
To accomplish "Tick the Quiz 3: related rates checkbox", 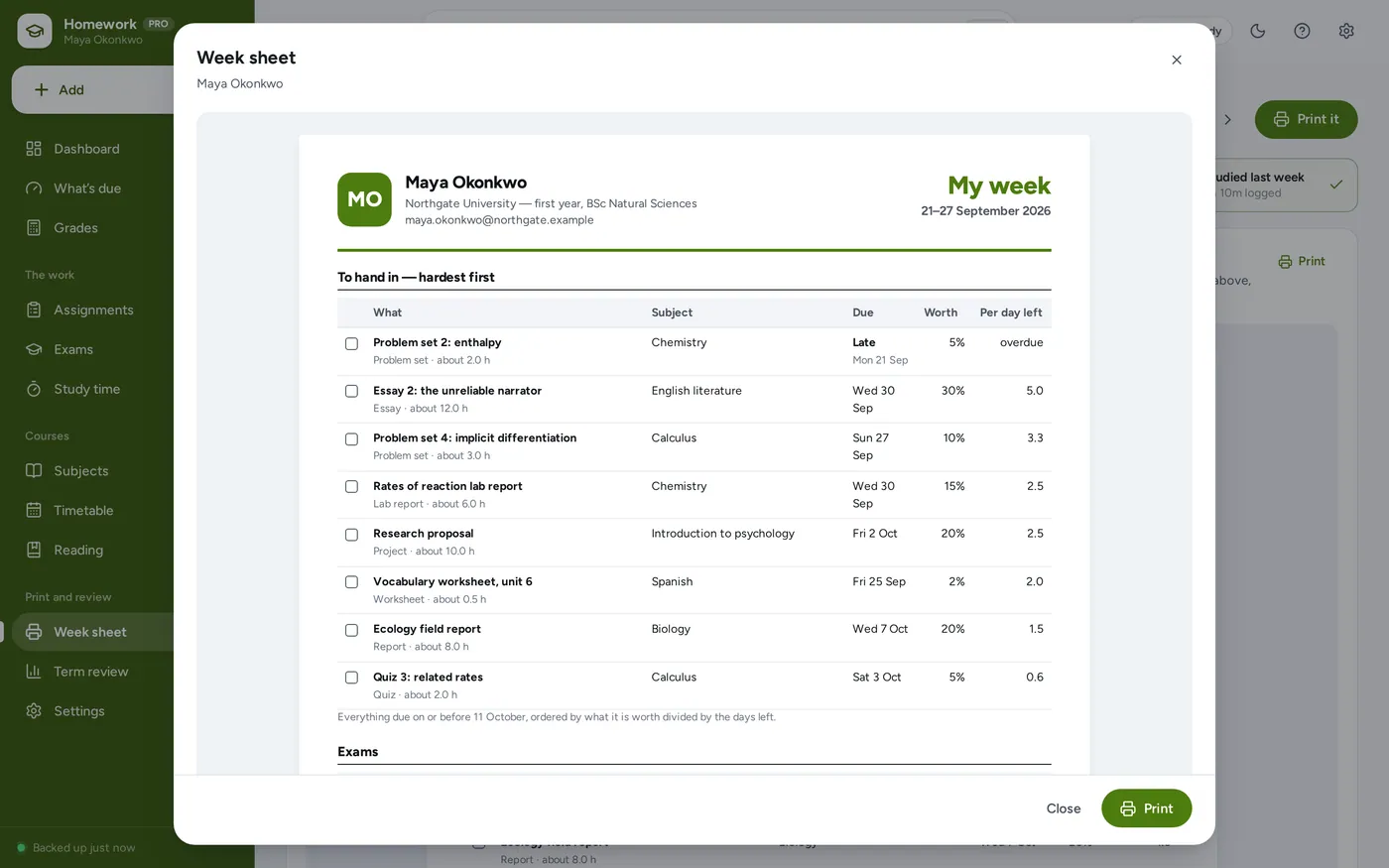I will pyautogui.click(x=351, y=678).
